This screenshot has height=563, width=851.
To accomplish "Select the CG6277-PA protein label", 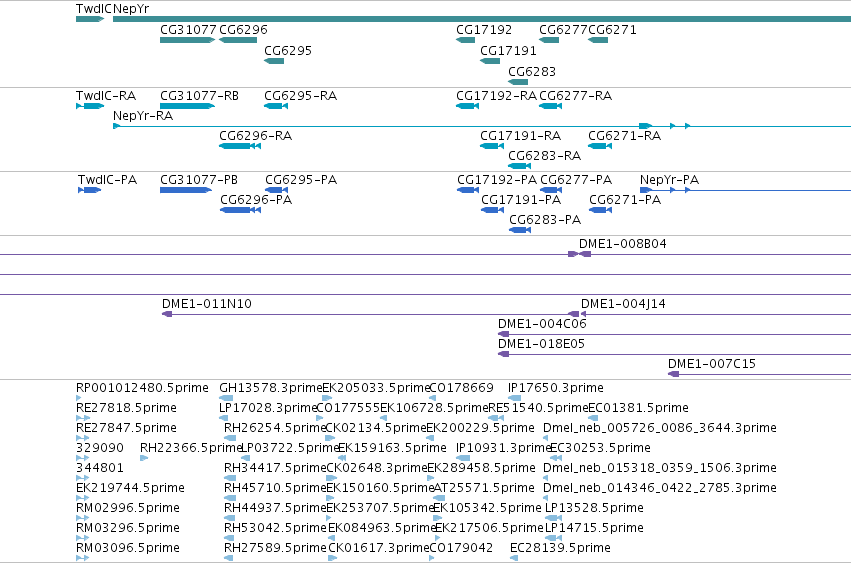I will [576, 180].
